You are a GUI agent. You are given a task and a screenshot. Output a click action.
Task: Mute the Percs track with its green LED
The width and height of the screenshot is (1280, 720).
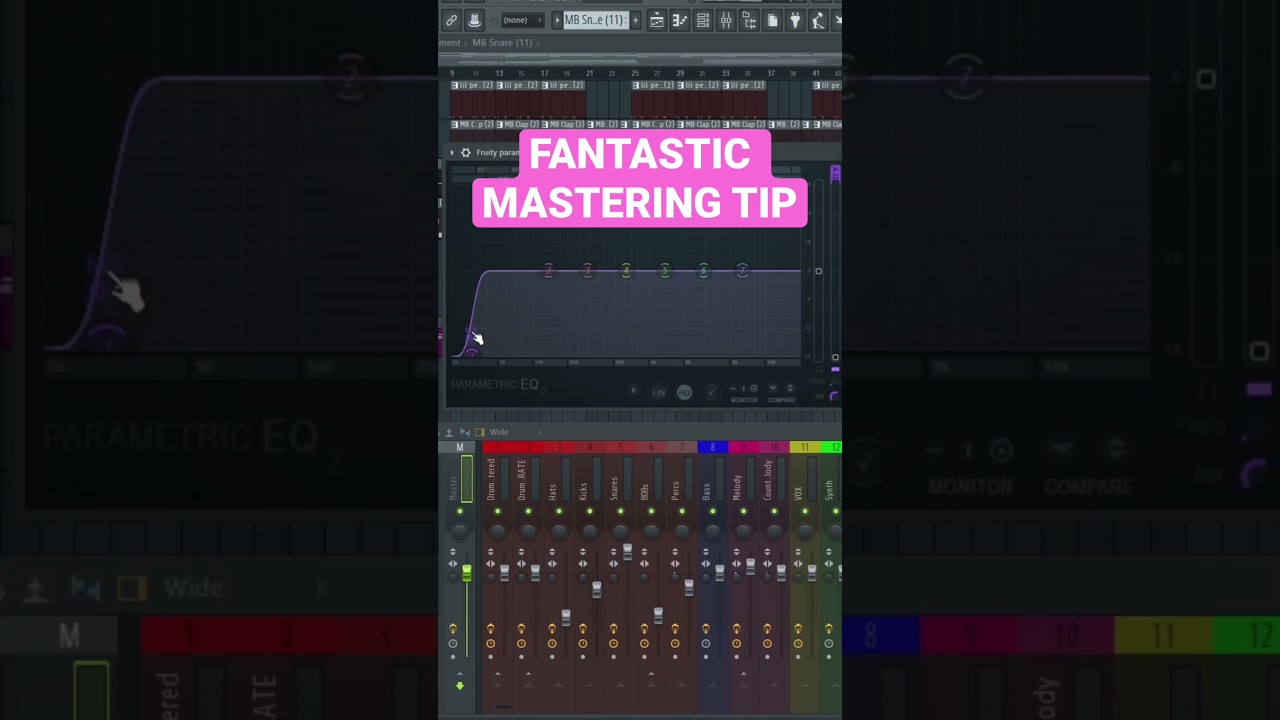(x=682, y=511)
